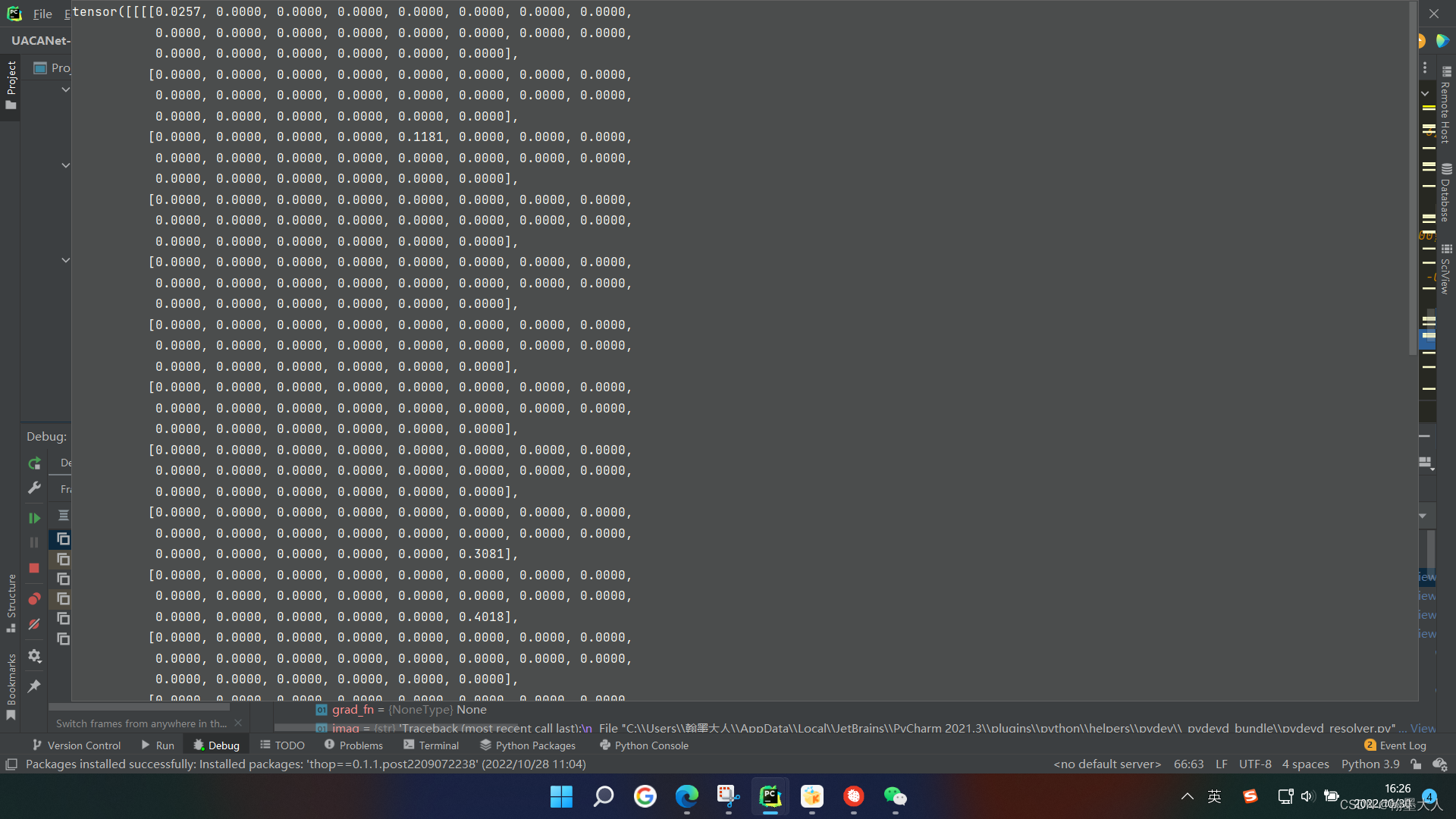Open Remote Host side panel
The width and height of the screenshot is (1456, 819).
pos(1446,105)
